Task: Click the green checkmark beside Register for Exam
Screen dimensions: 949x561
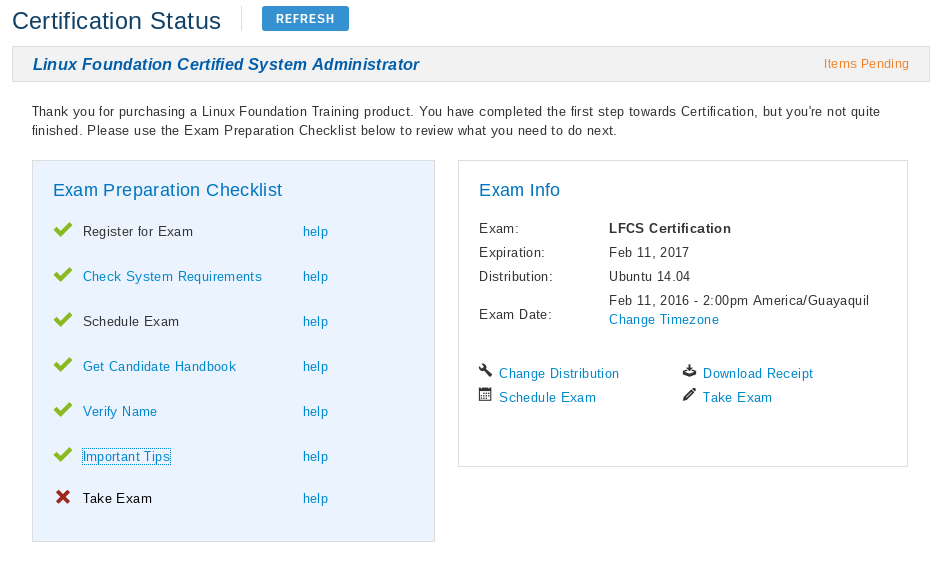Action: [x=63, y=230]
